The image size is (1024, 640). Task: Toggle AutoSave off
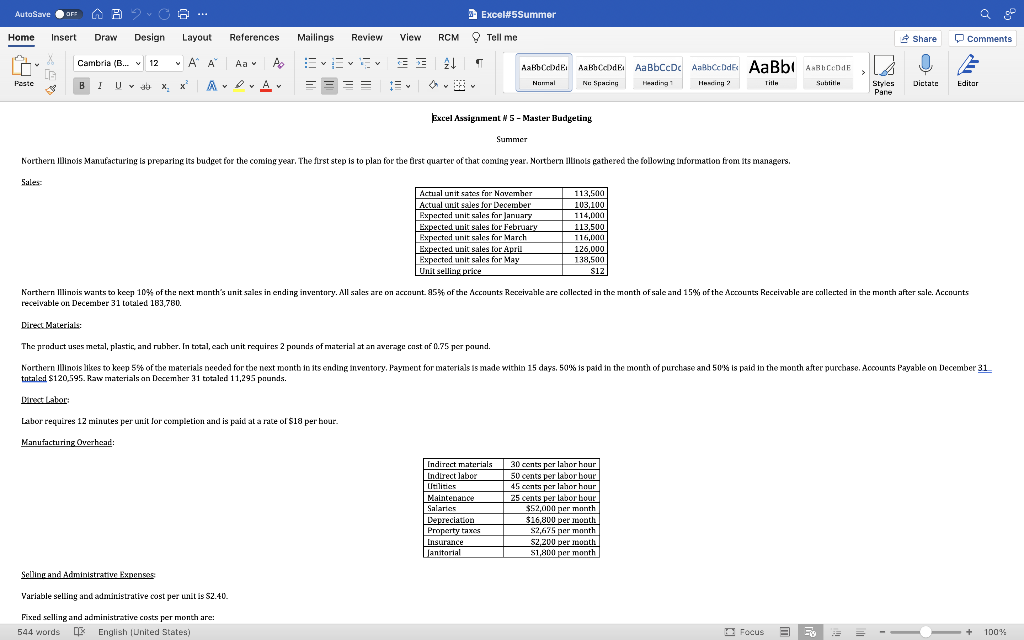67,14
